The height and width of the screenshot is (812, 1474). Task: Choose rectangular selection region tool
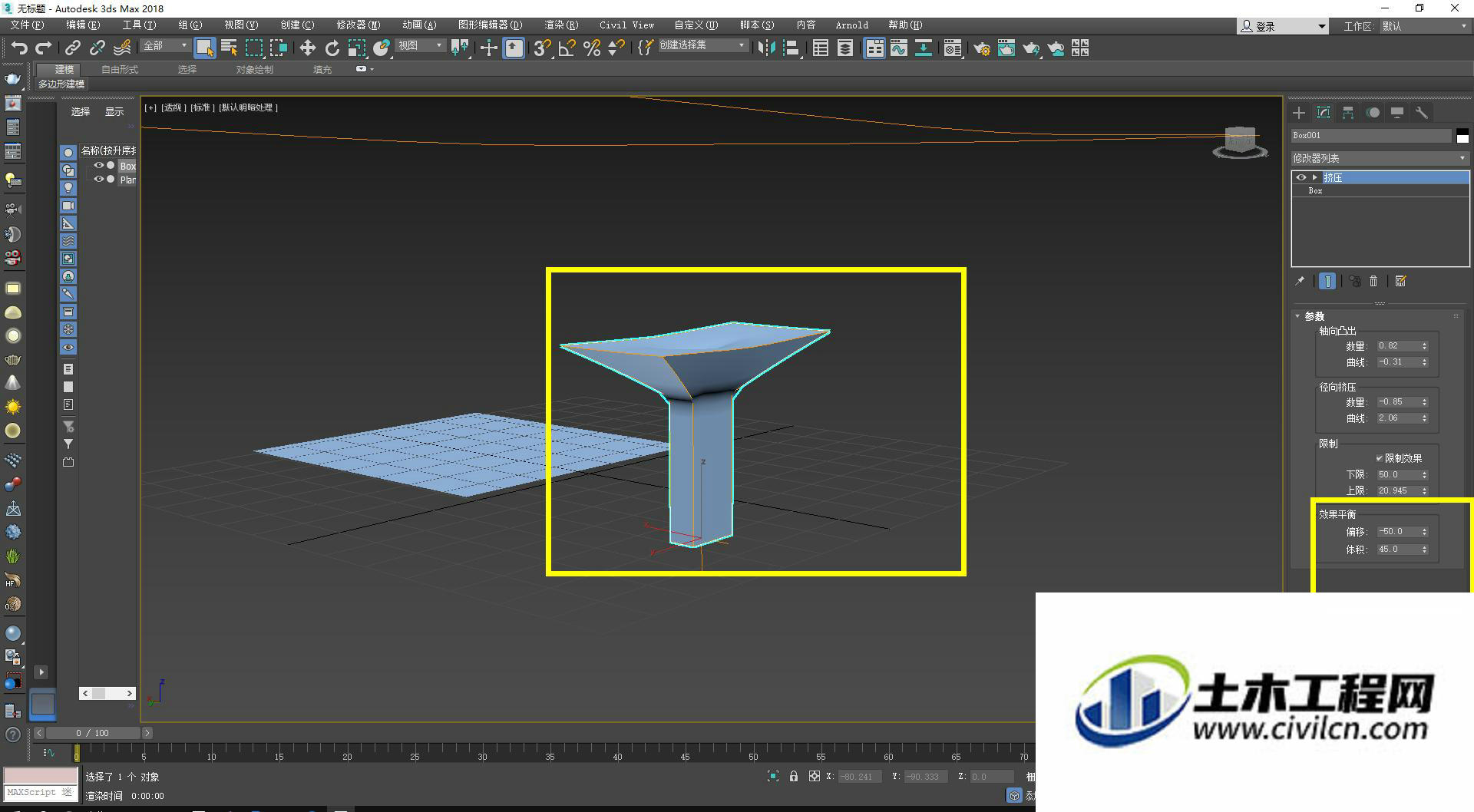[253, 48]
